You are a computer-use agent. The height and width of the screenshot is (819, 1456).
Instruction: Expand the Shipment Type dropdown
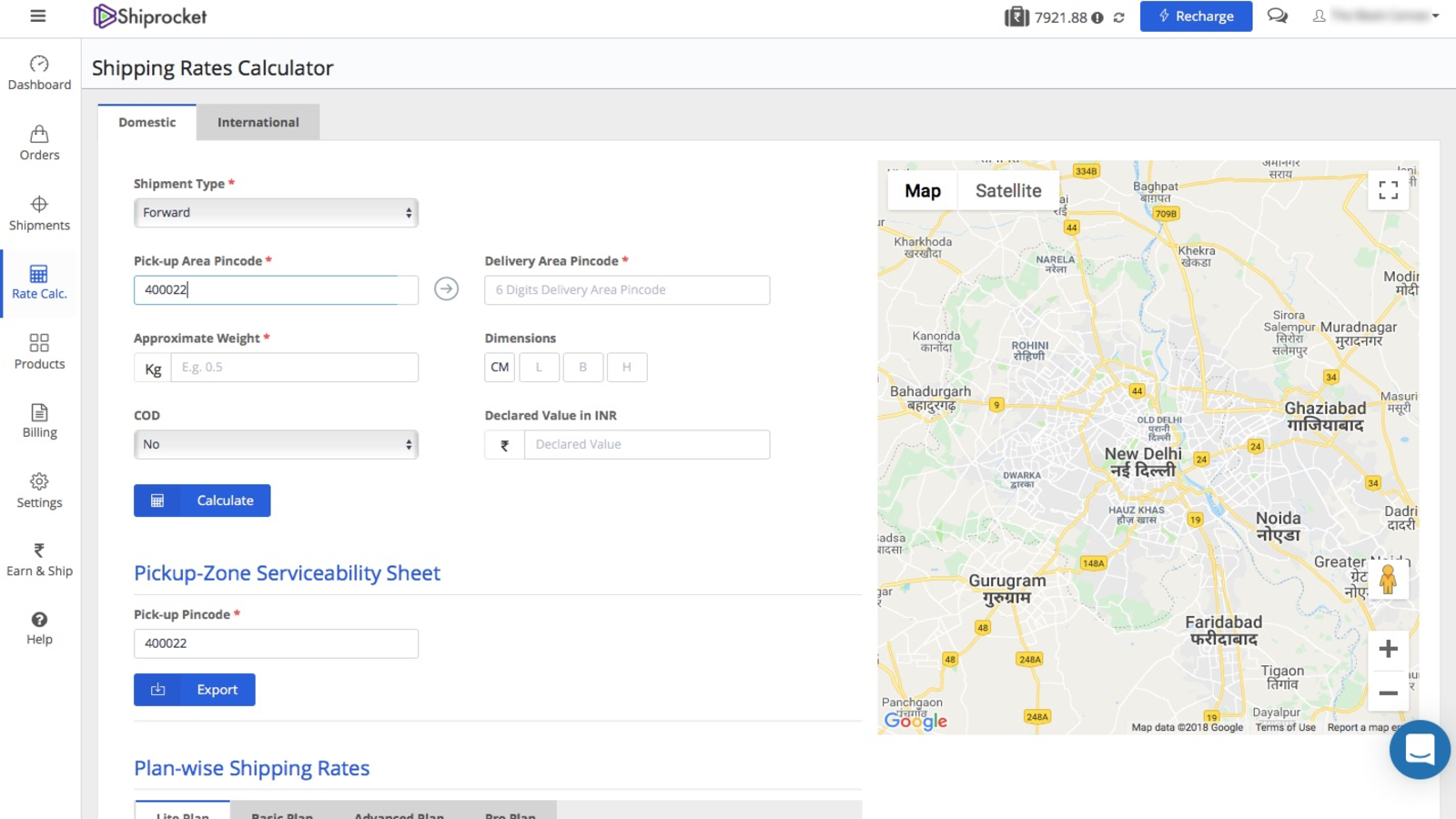click(x=276, y=213)
